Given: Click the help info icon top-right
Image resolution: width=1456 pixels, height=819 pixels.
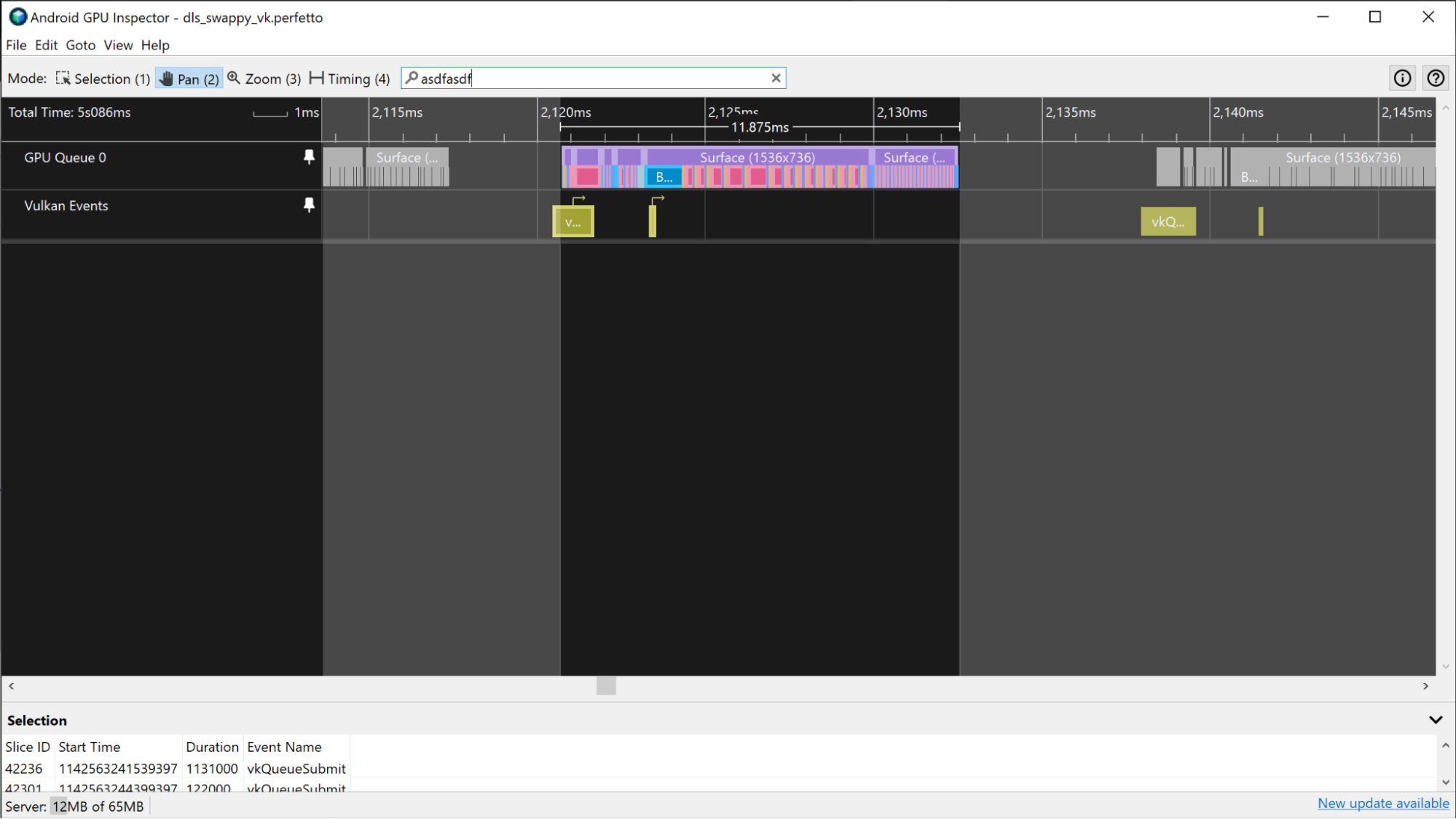Looking at the screenshot, I should pos(1402,78).
